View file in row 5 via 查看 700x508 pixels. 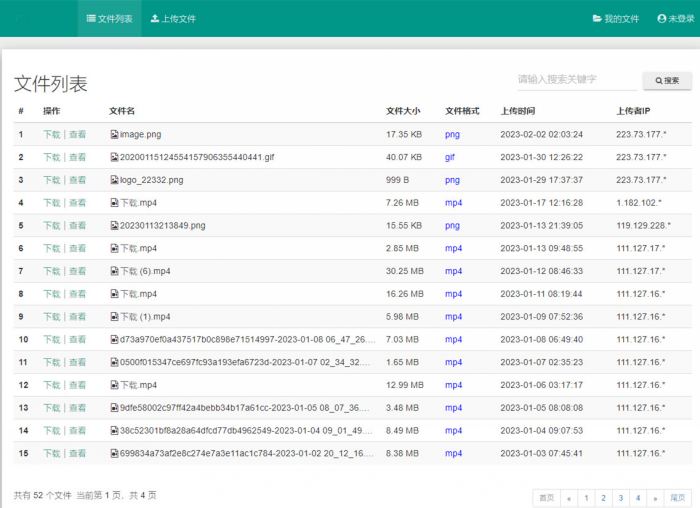77,226
